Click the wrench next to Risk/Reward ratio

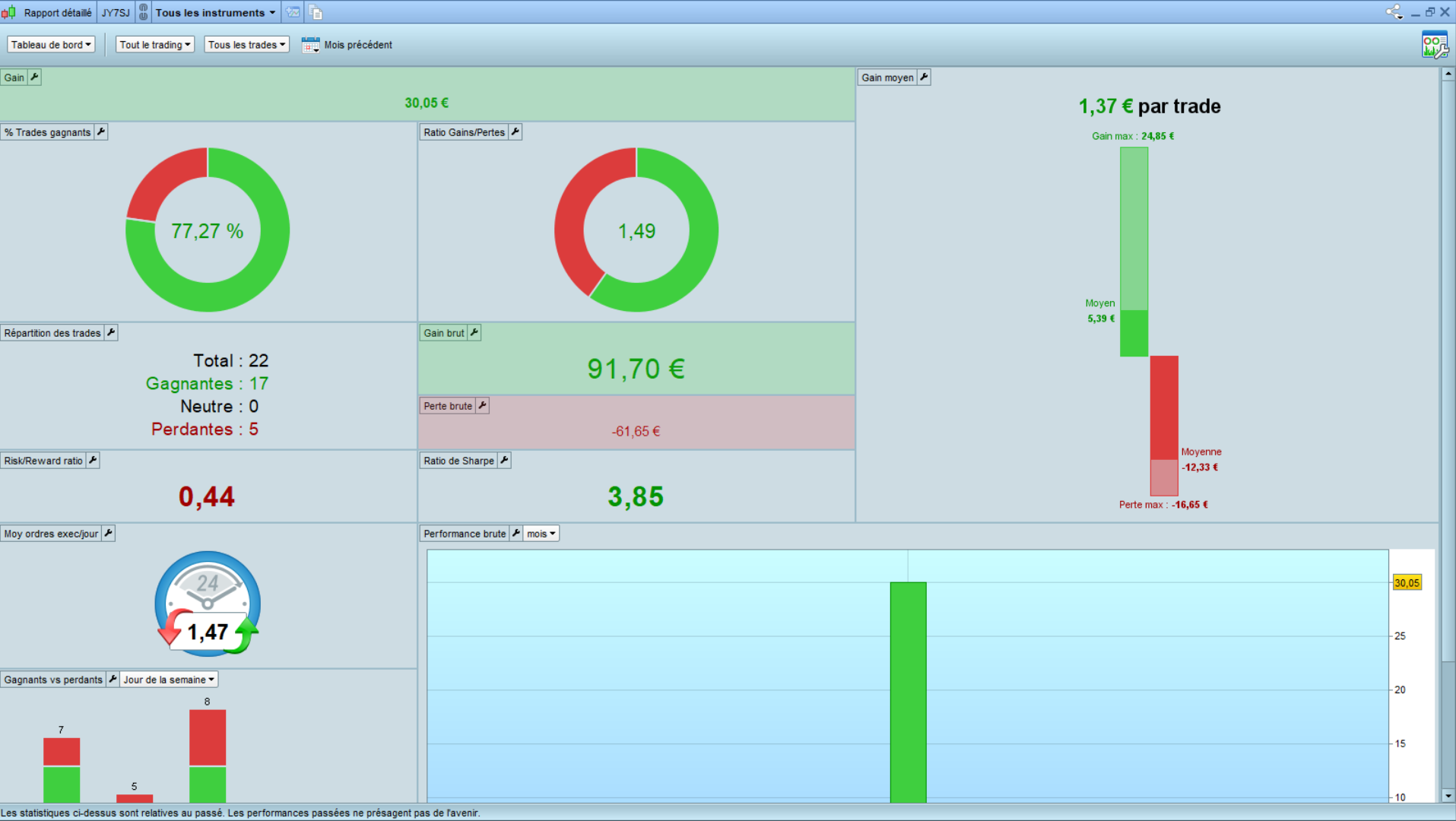tap(93, 461)
